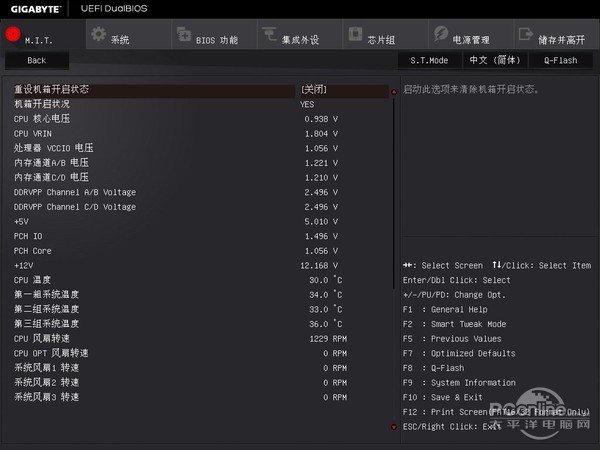Click the YES chassis status value
600x450 pixels.
coord(307,104)
